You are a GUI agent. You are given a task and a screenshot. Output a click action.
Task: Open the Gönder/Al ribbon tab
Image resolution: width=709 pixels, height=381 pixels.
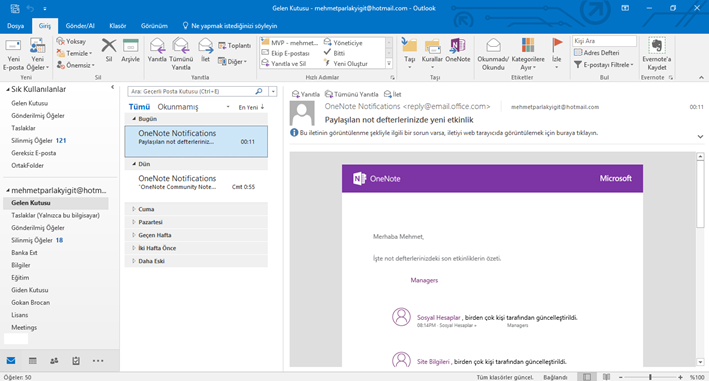point(80,26)
